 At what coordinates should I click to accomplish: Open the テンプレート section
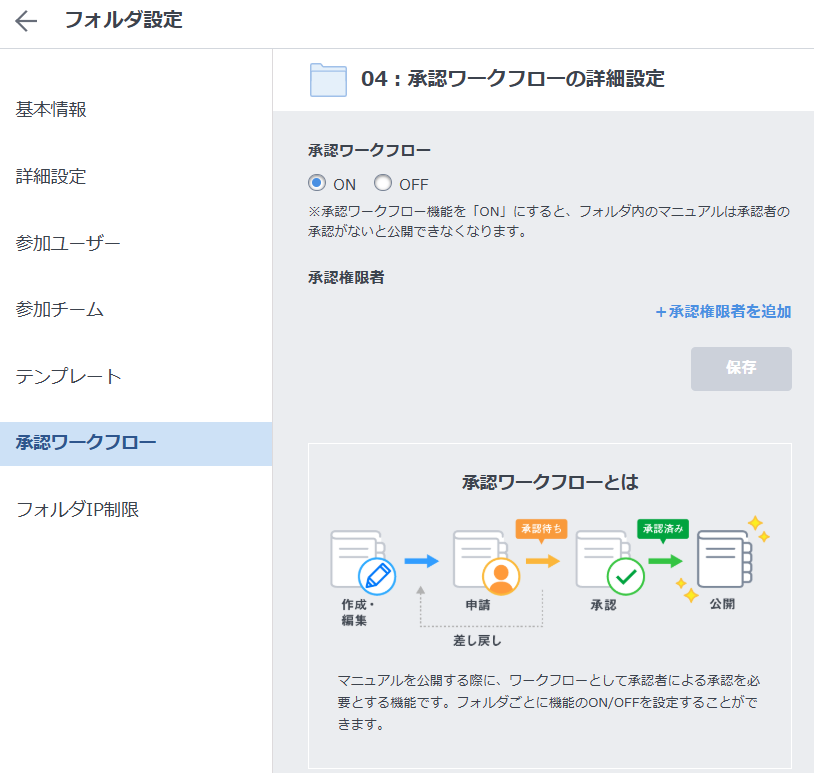[x=68, y=377]
